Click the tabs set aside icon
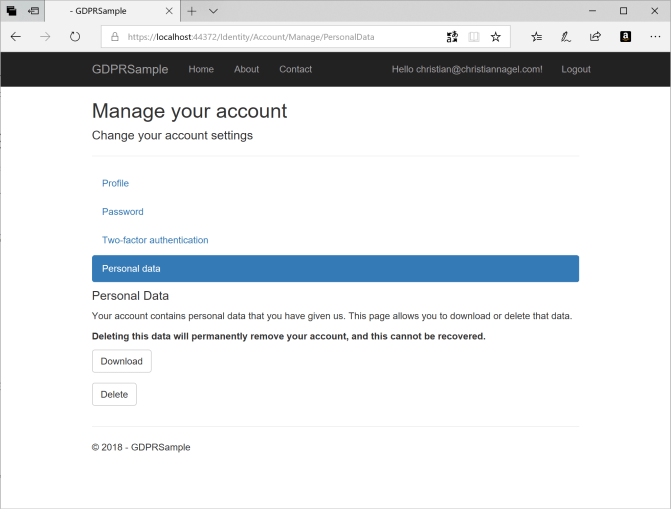Screen dimensions: 671x509 point(12,11)
